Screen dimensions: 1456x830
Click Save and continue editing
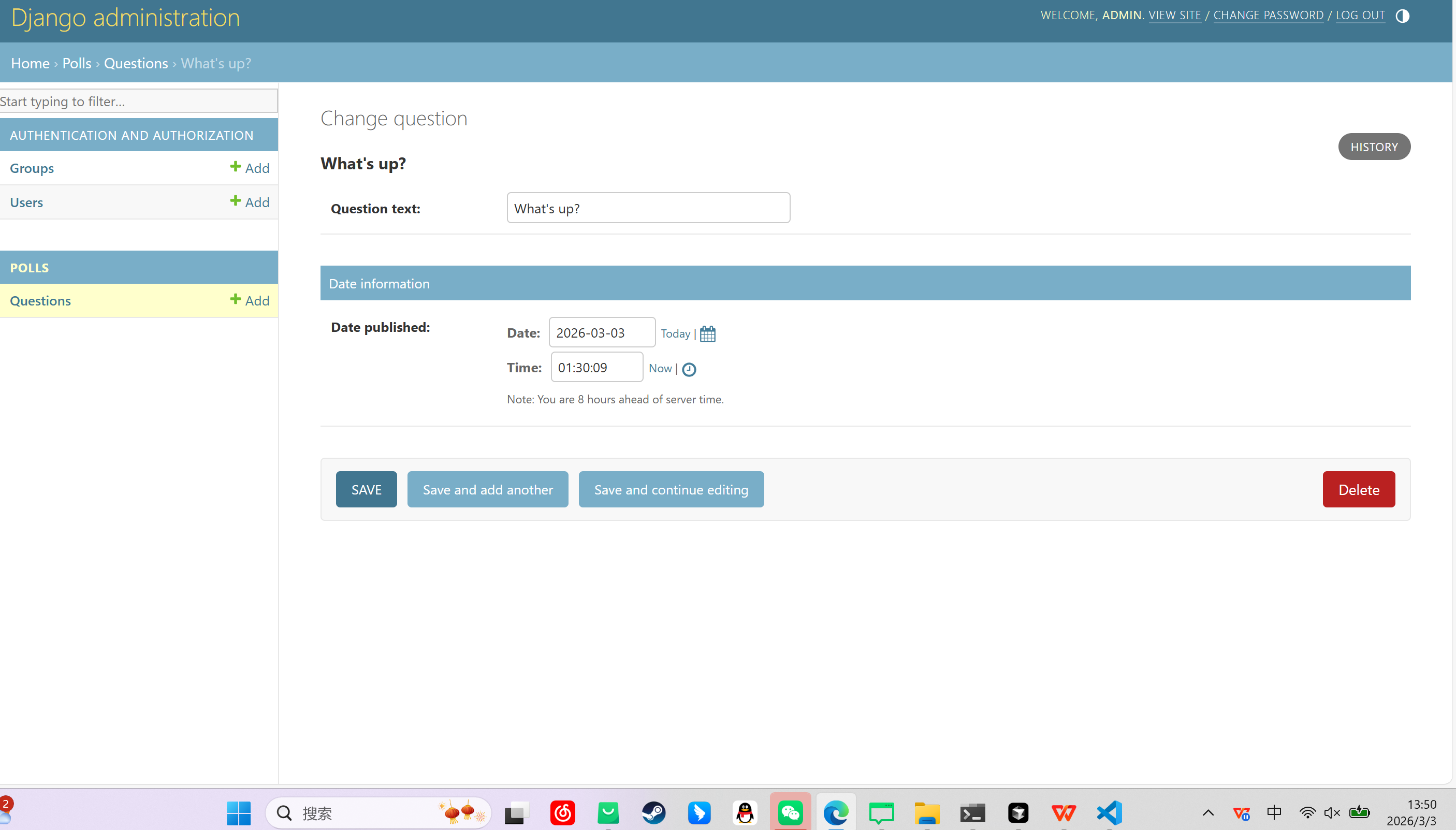(671, 489)
